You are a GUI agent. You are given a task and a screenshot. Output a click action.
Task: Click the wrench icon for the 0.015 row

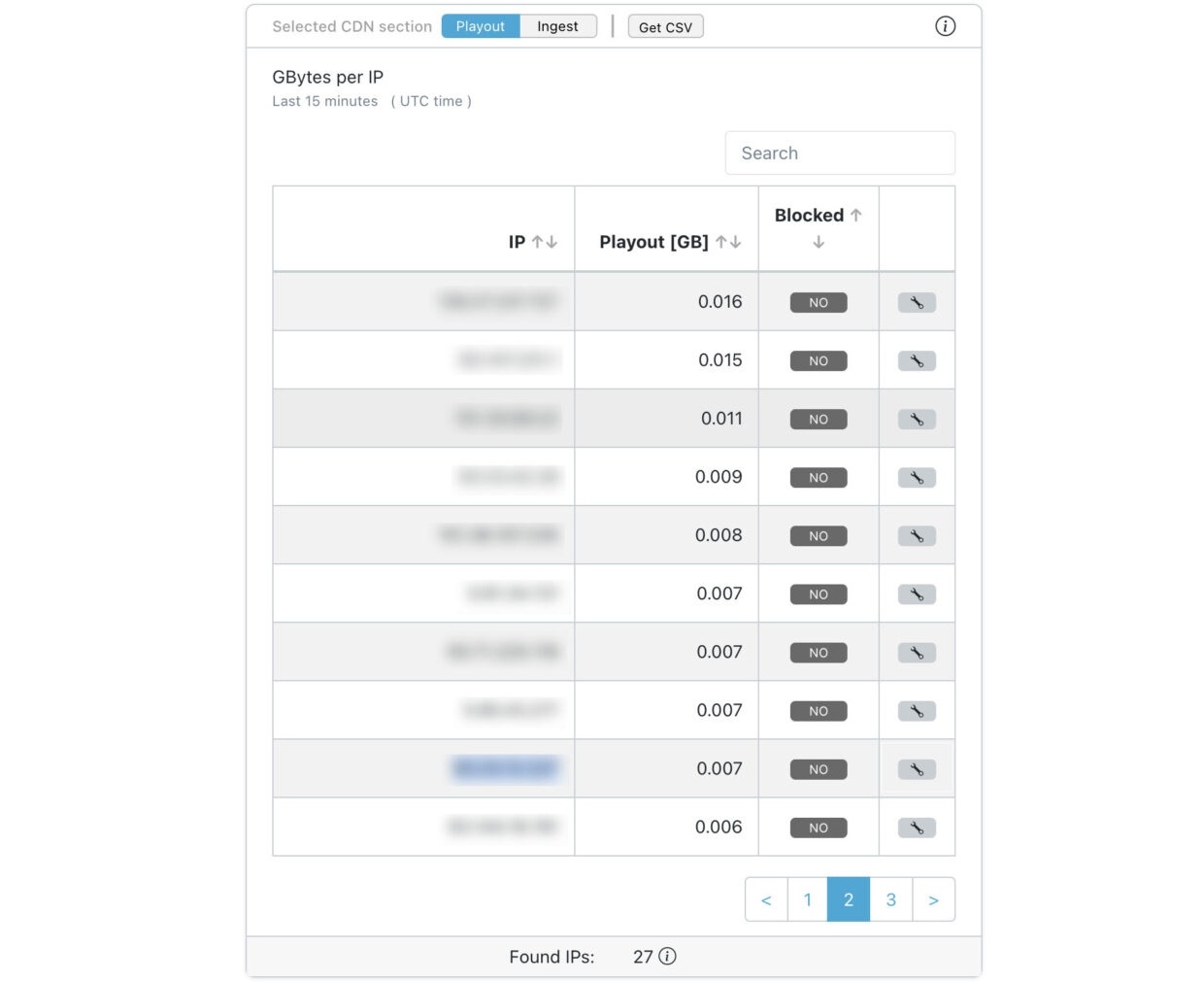point(917,361)
